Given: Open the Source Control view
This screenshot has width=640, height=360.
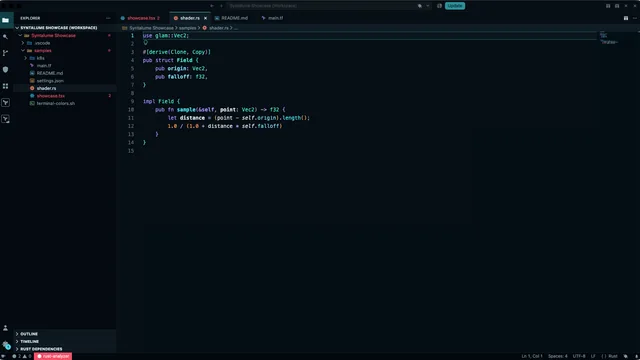Looking at the screenshot, I should (x=5, y=53).
